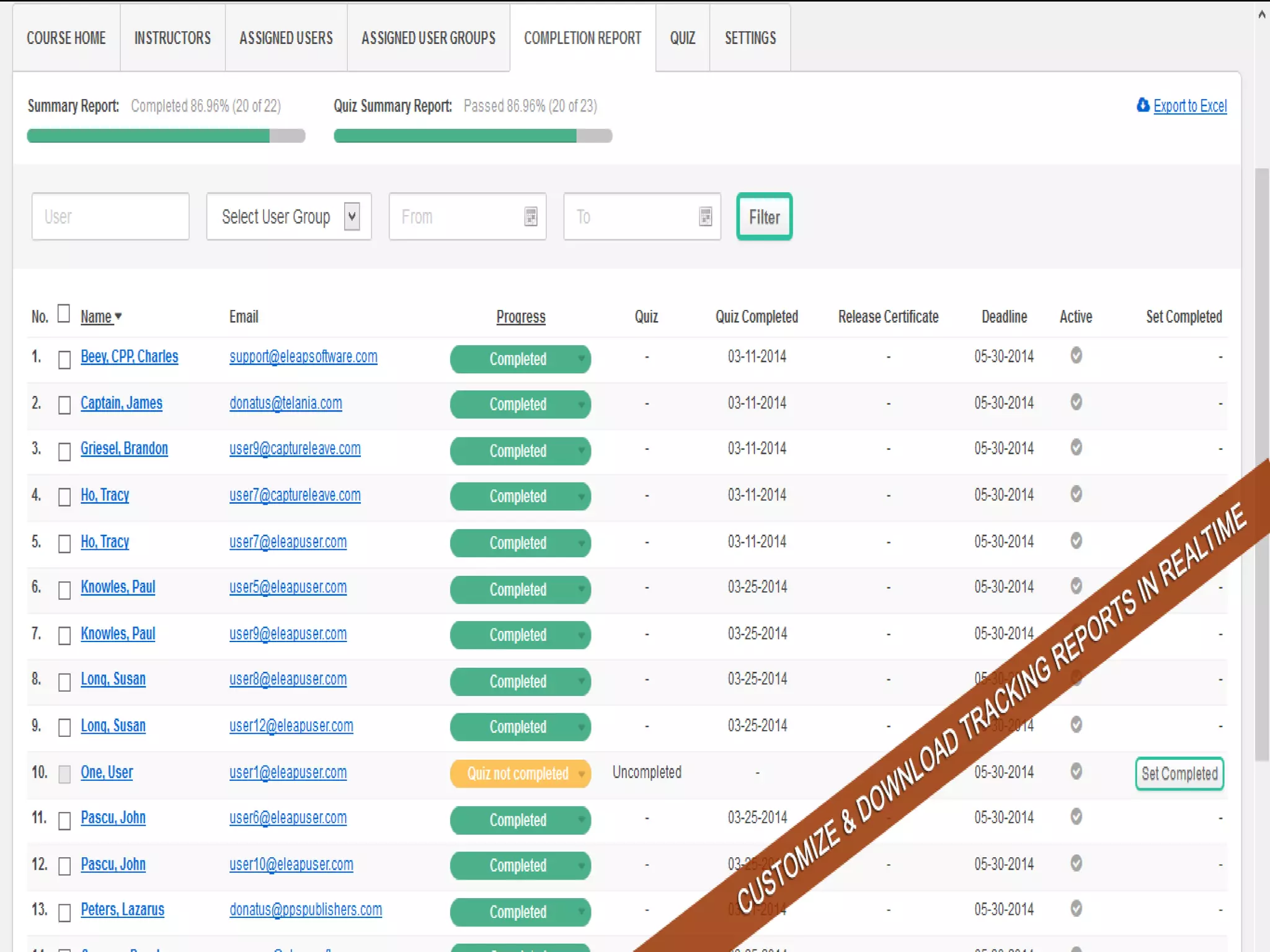This screenshot has height=952, width=1270.
Task: Expand the Select User Group dropdown
Action: point(352,217)
